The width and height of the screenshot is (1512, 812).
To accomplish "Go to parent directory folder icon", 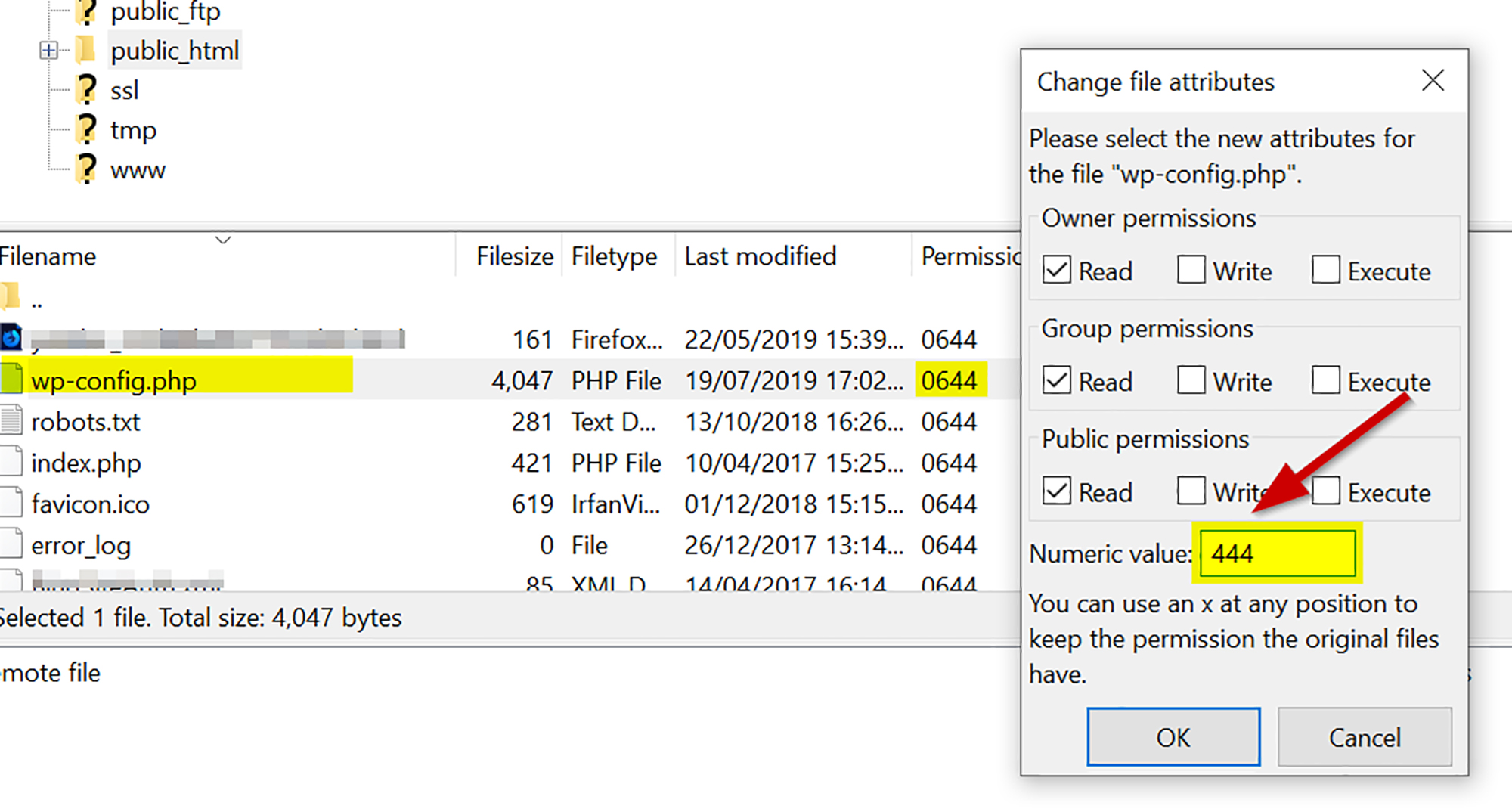I will click(x=10, y=296).
